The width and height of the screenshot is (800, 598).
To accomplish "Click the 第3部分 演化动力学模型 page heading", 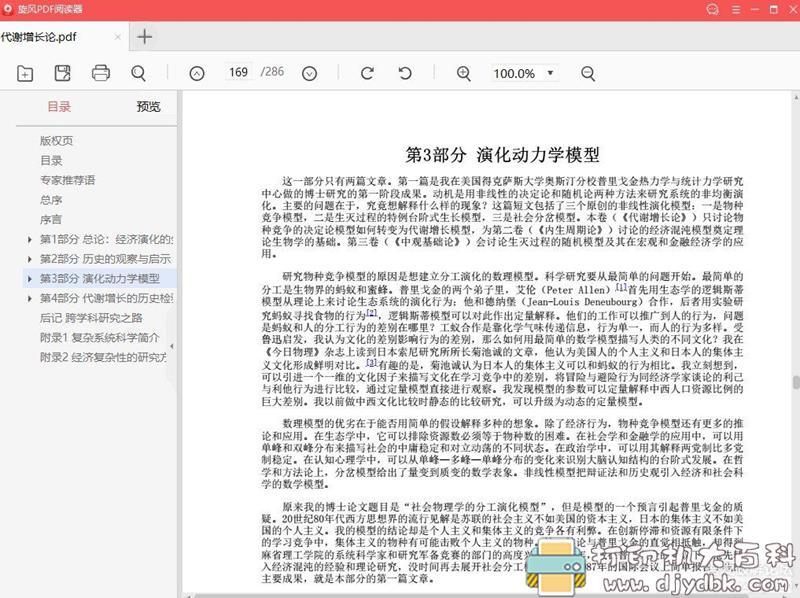I will pyautogui.click(x=502, y=155).
